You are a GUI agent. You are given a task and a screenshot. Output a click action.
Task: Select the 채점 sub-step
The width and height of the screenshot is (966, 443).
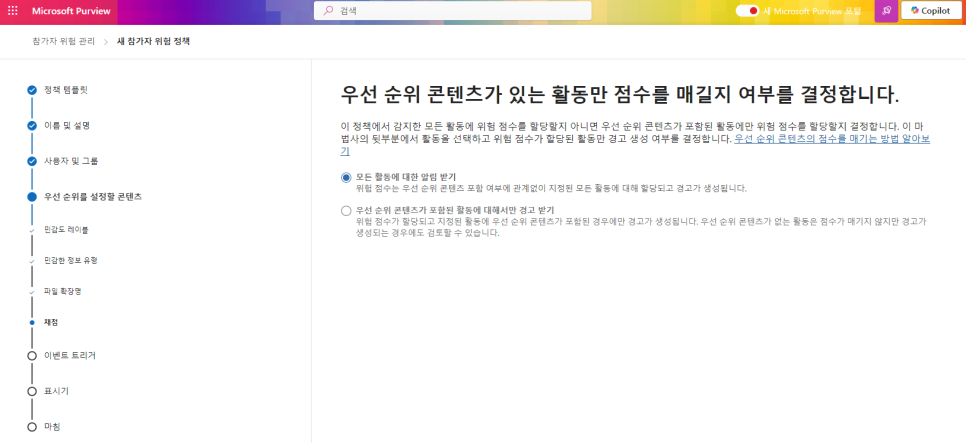pyautogui.click(x=51, y=322)
